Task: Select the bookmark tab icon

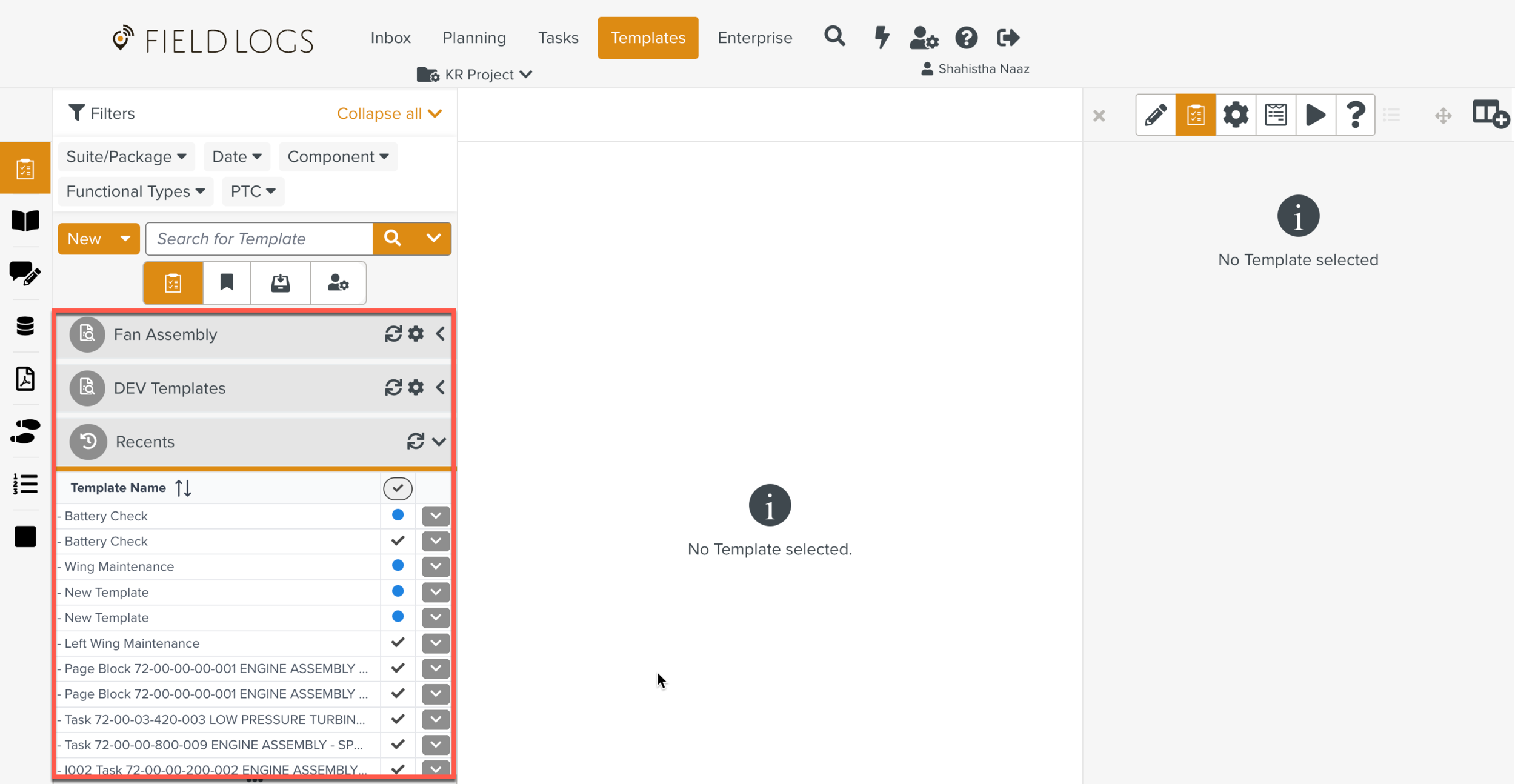Action: click(227, 283)
